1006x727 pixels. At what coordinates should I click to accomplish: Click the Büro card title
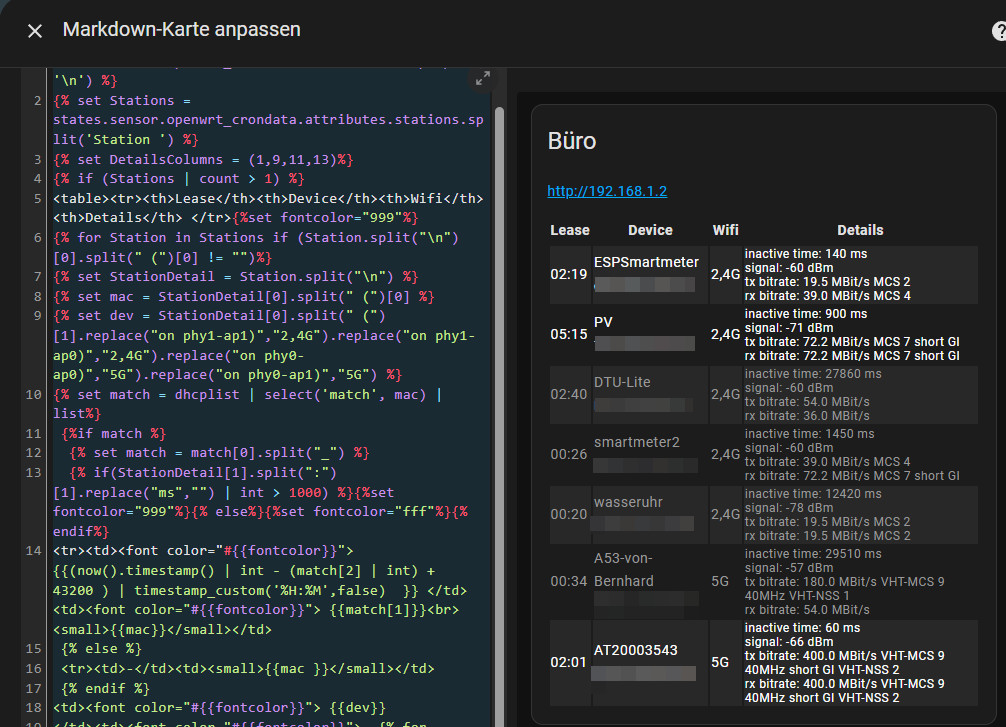(x=572, y=141)
